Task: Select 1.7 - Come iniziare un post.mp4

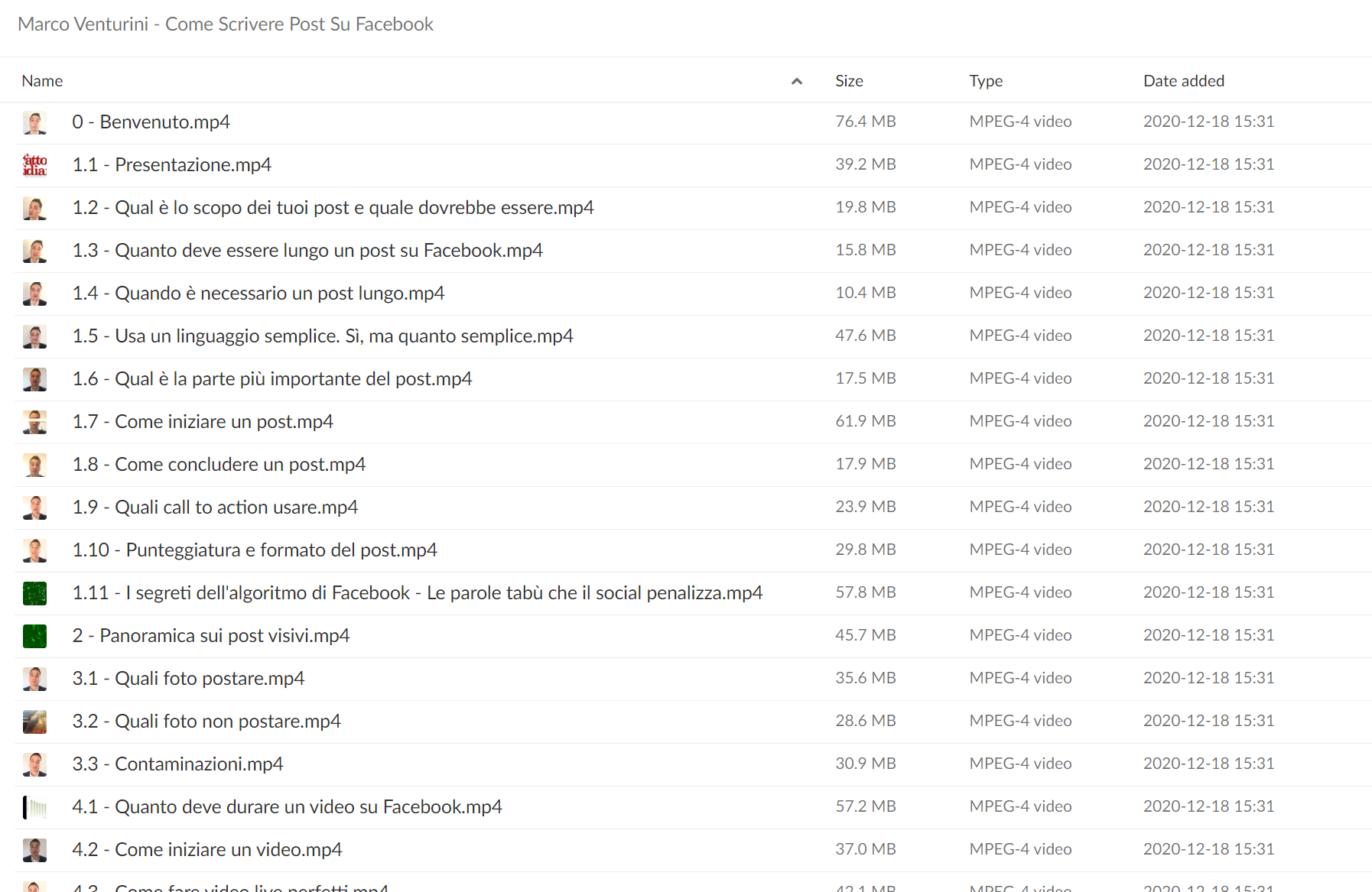Action: [x=203, y=422]
